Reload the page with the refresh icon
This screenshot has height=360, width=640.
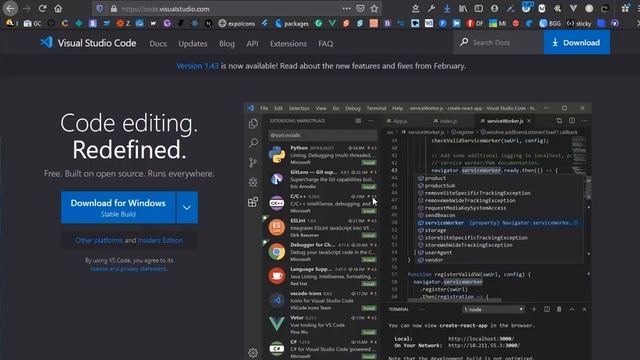click(42, 9)
